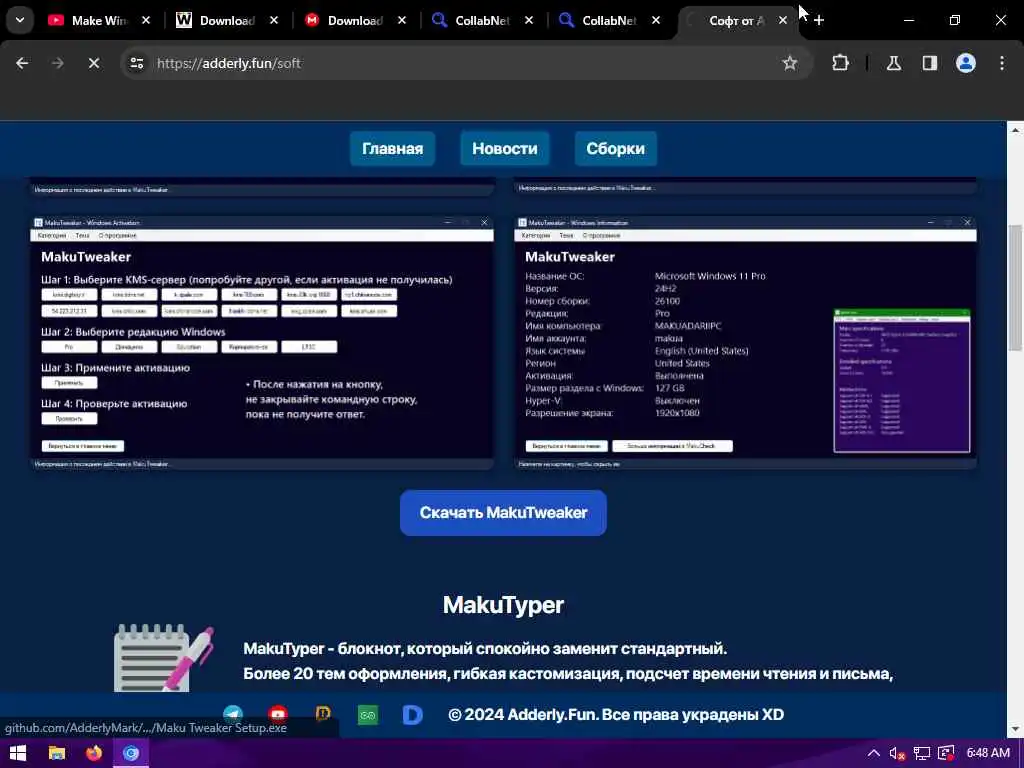Open the Telegram footer link
The image size is (1024, 768).
click(233, 714)
